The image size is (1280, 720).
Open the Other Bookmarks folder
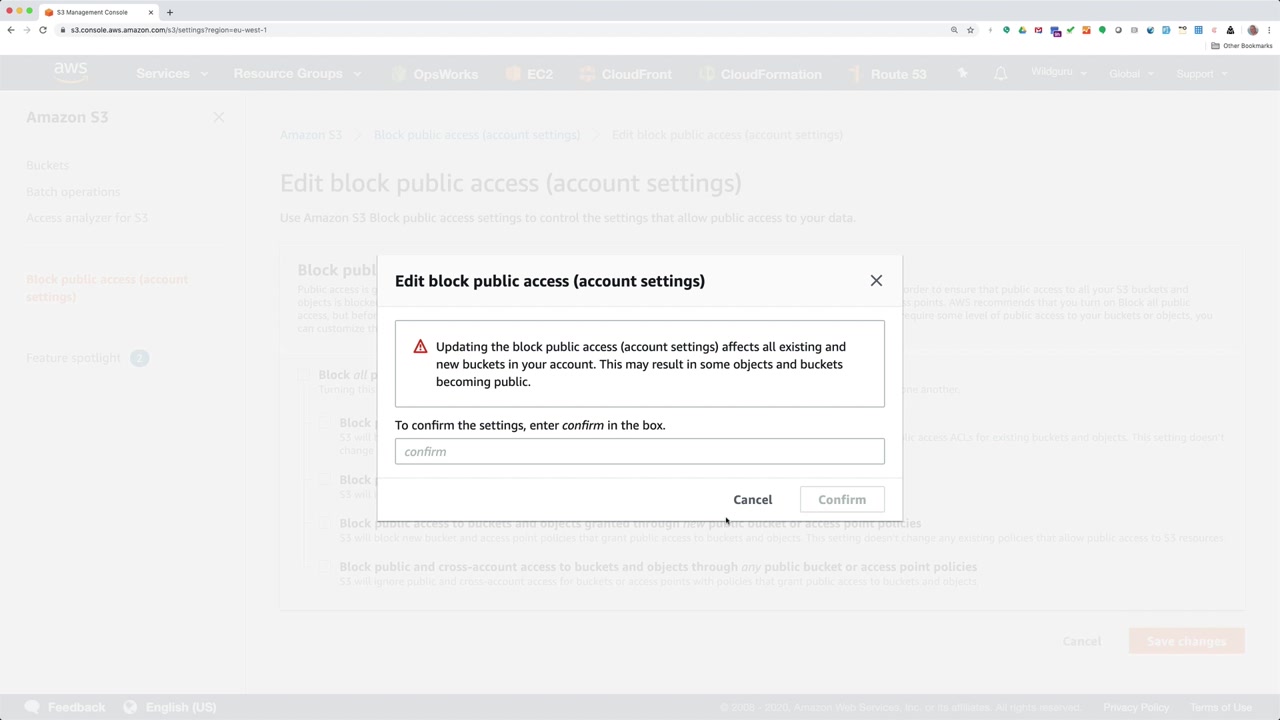pyautogui.click(x=1242, y=46)
